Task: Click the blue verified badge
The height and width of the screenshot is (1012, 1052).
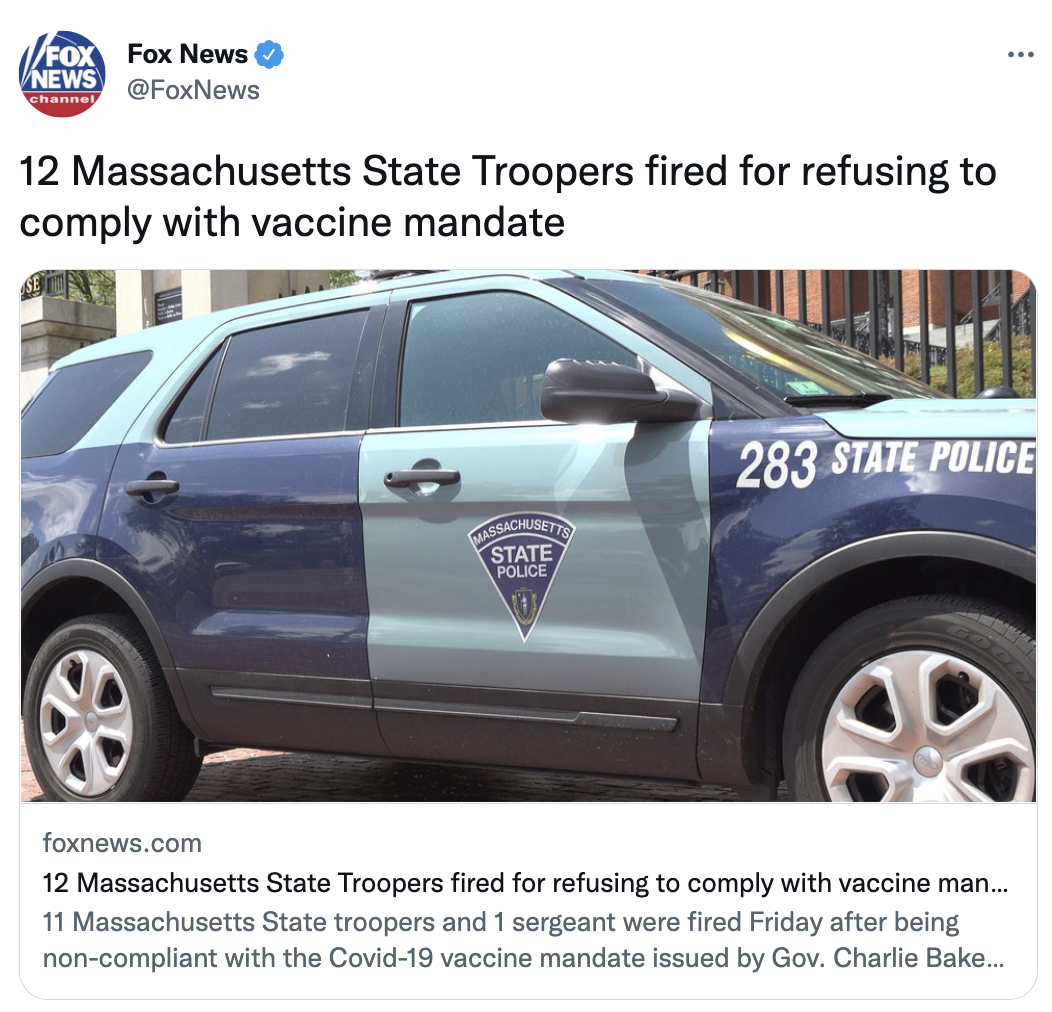Action: pos(269,54)
